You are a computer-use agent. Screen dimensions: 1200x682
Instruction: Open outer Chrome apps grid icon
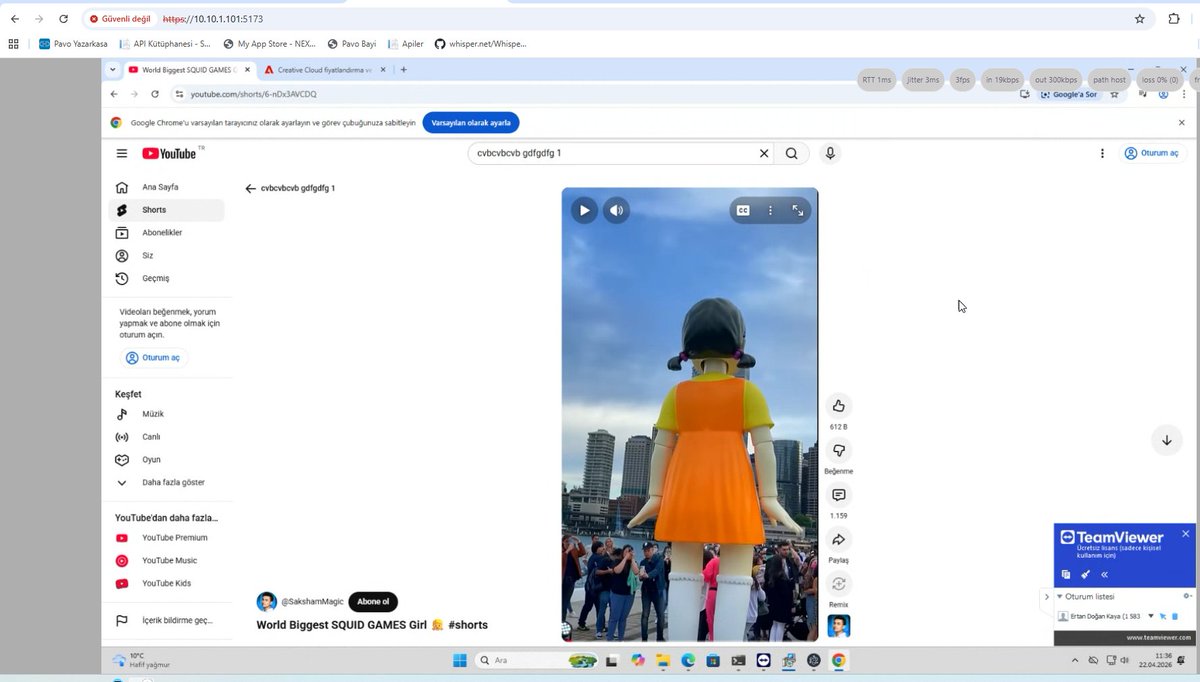tap(13, 44)
